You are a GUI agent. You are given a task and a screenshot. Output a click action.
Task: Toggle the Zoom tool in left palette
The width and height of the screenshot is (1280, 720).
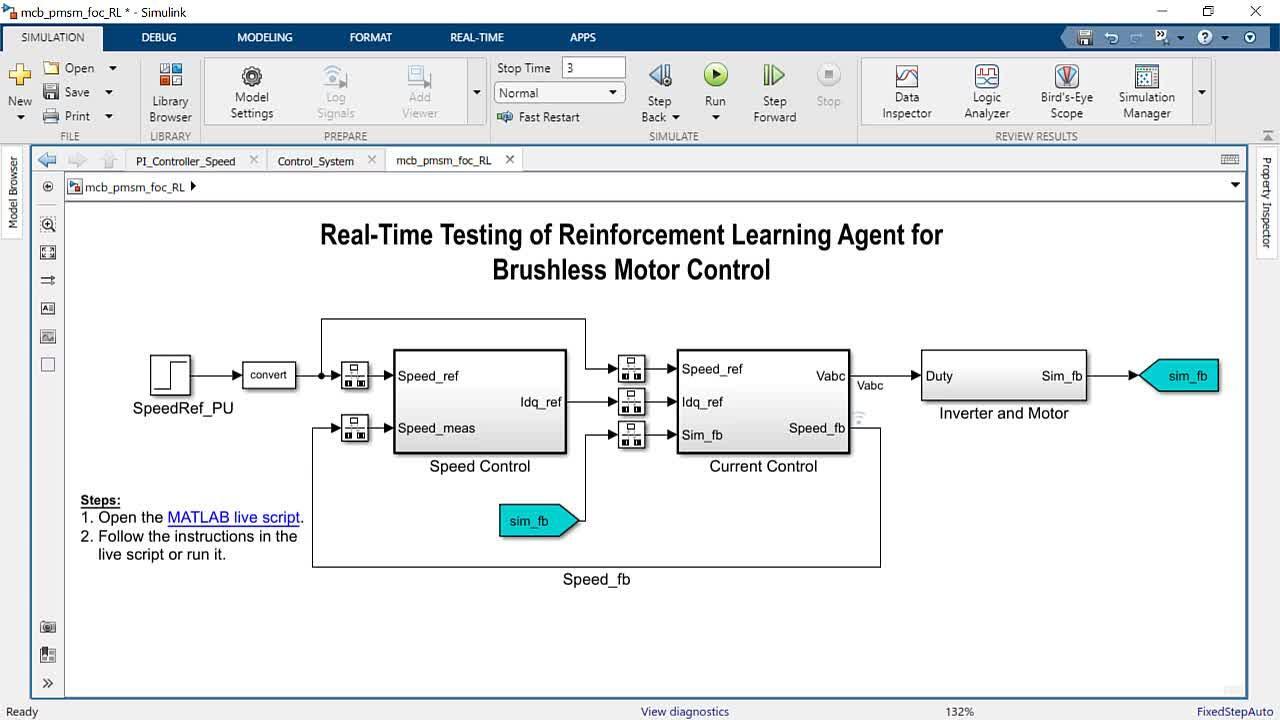(48, 225)
